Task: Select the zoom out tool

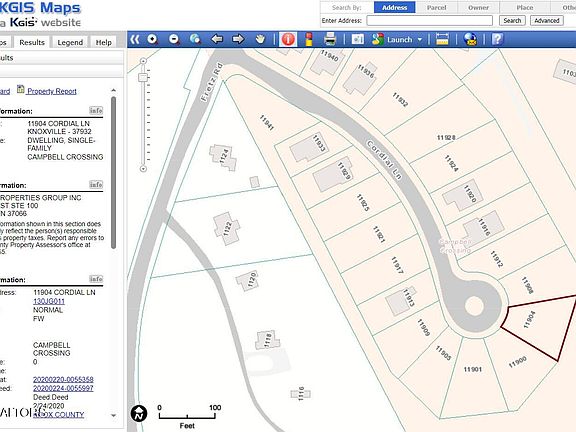Action: point(174,39)
